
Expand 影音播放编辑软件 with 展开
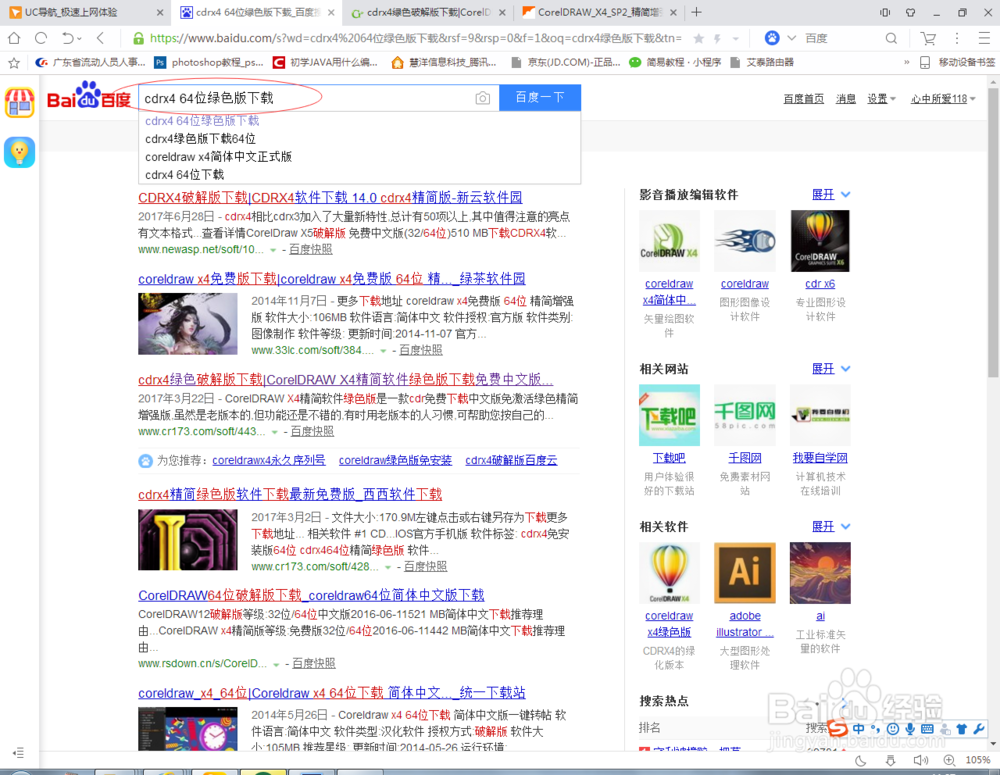click(x=830, y=195)
